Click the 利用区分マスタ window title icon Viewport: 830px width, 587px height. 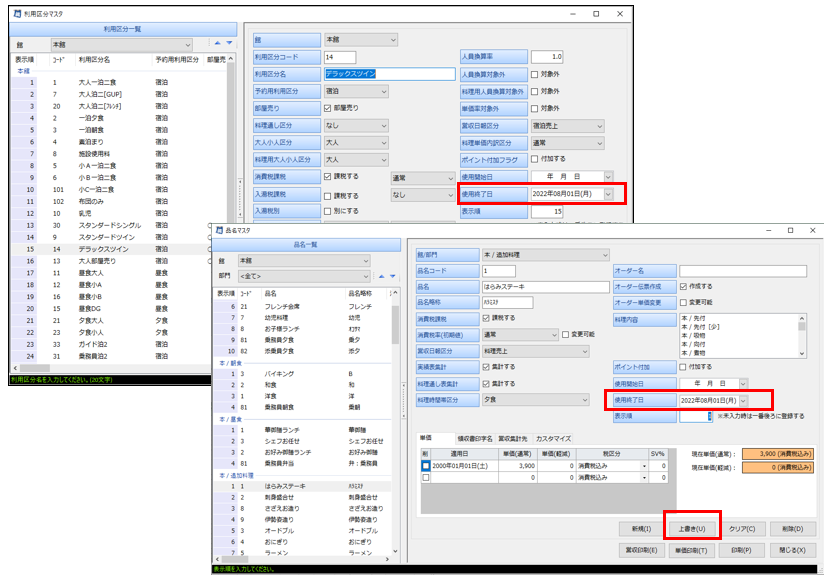14,14
